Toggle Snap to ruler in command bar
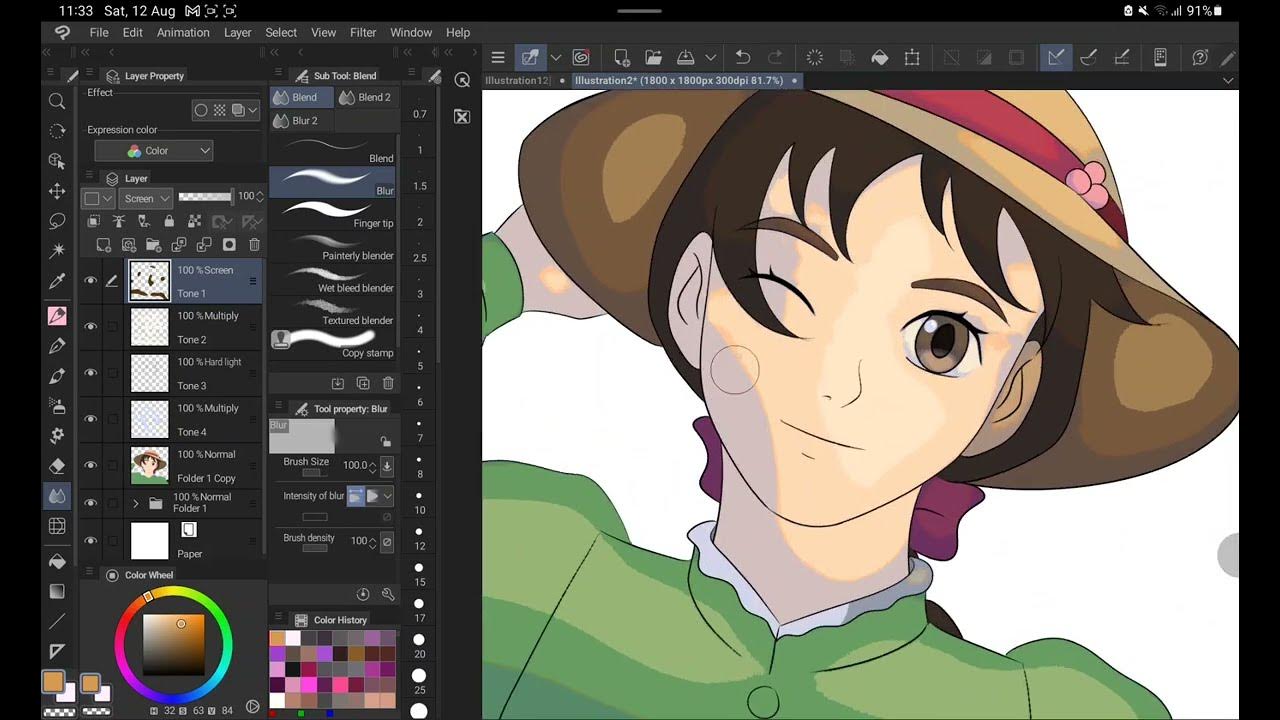The height and width of the screenshot is (720, 1280). 1056,58
